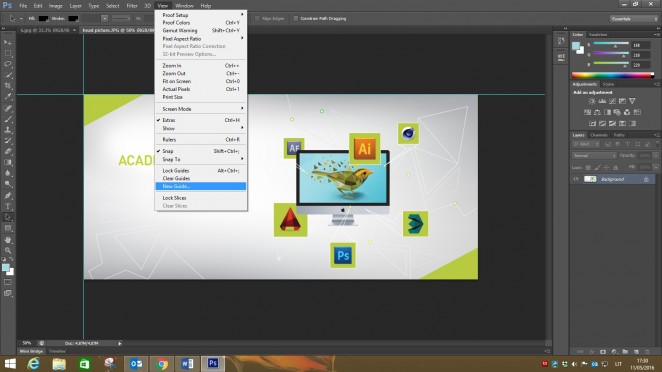The height and width of the screenshot is (372, 662).
Task: Open Outlook from the taskbar
Action: coord(136,364)
